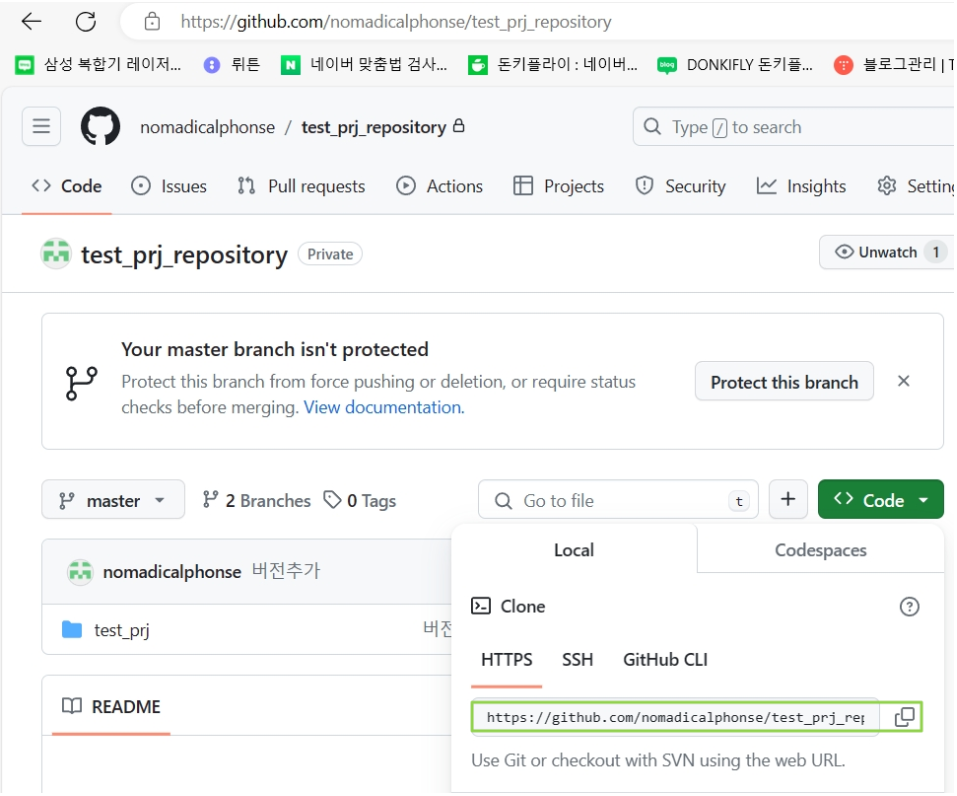Open the Unwatch notifications dropdown

[x=886, y=252]
